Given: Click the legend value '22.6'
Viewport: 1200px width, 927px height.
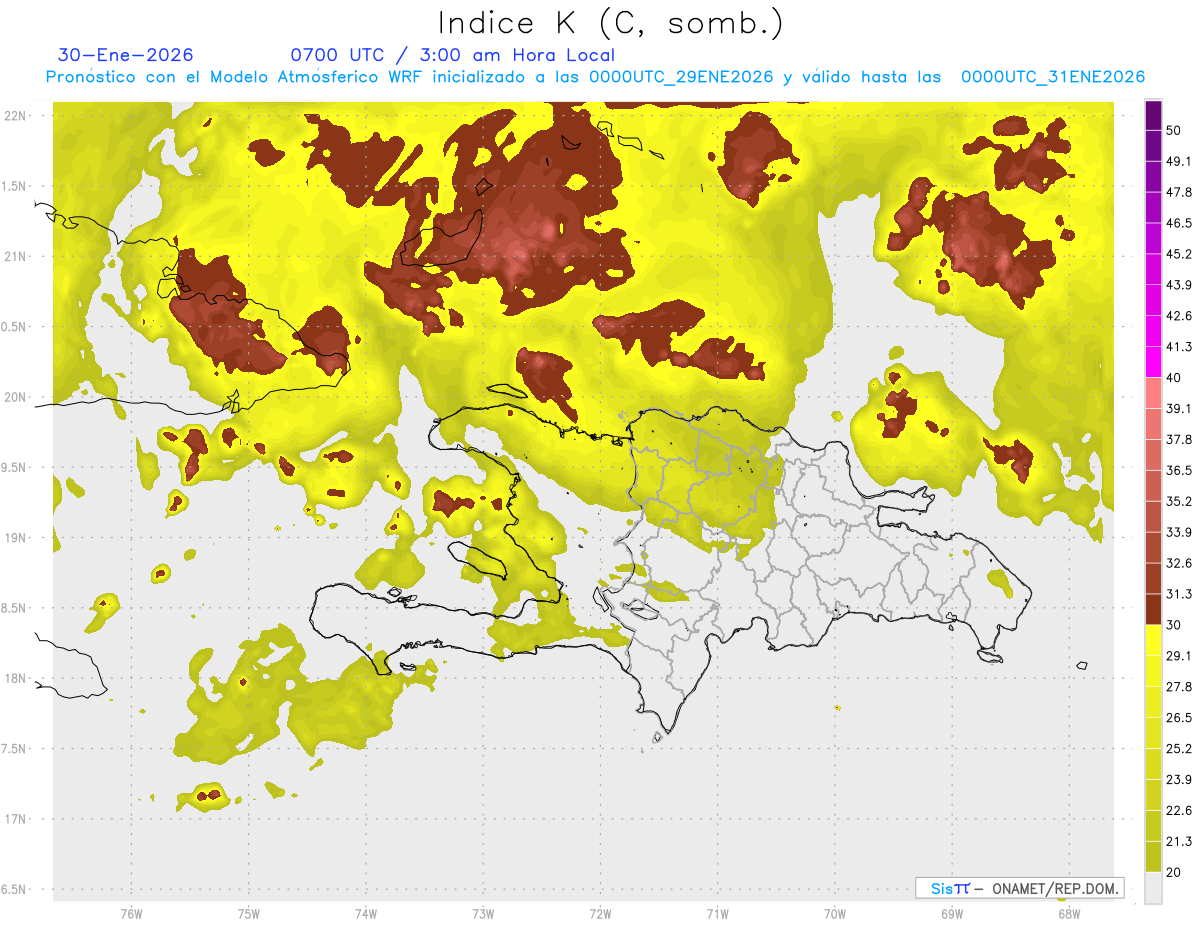Looking at the screenshot, I should 1179,810.
